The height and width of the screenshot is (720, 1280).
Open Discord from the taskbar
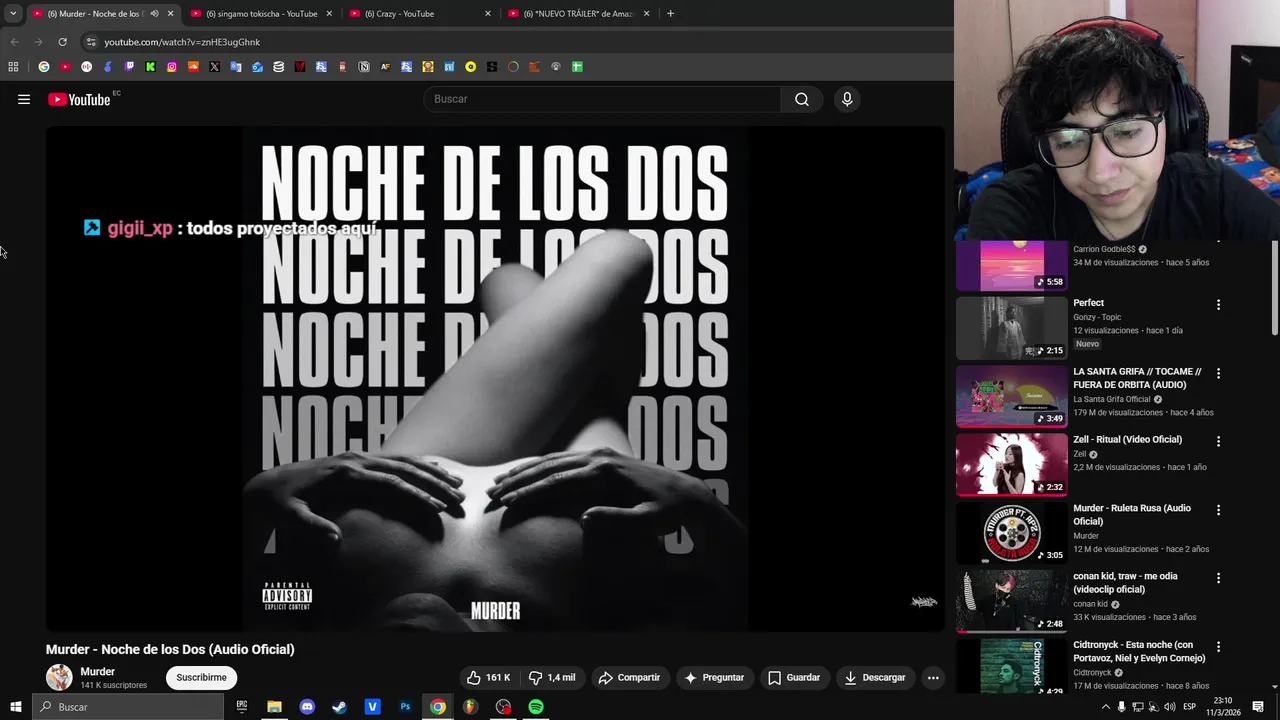tap(307, 707)
